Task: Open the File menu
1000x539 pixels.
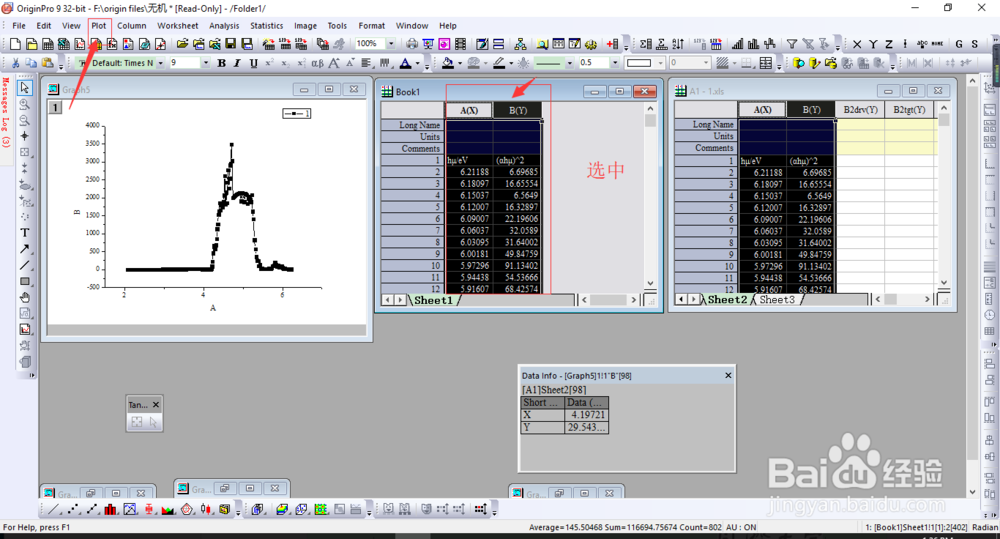Action: click(19, 26)
